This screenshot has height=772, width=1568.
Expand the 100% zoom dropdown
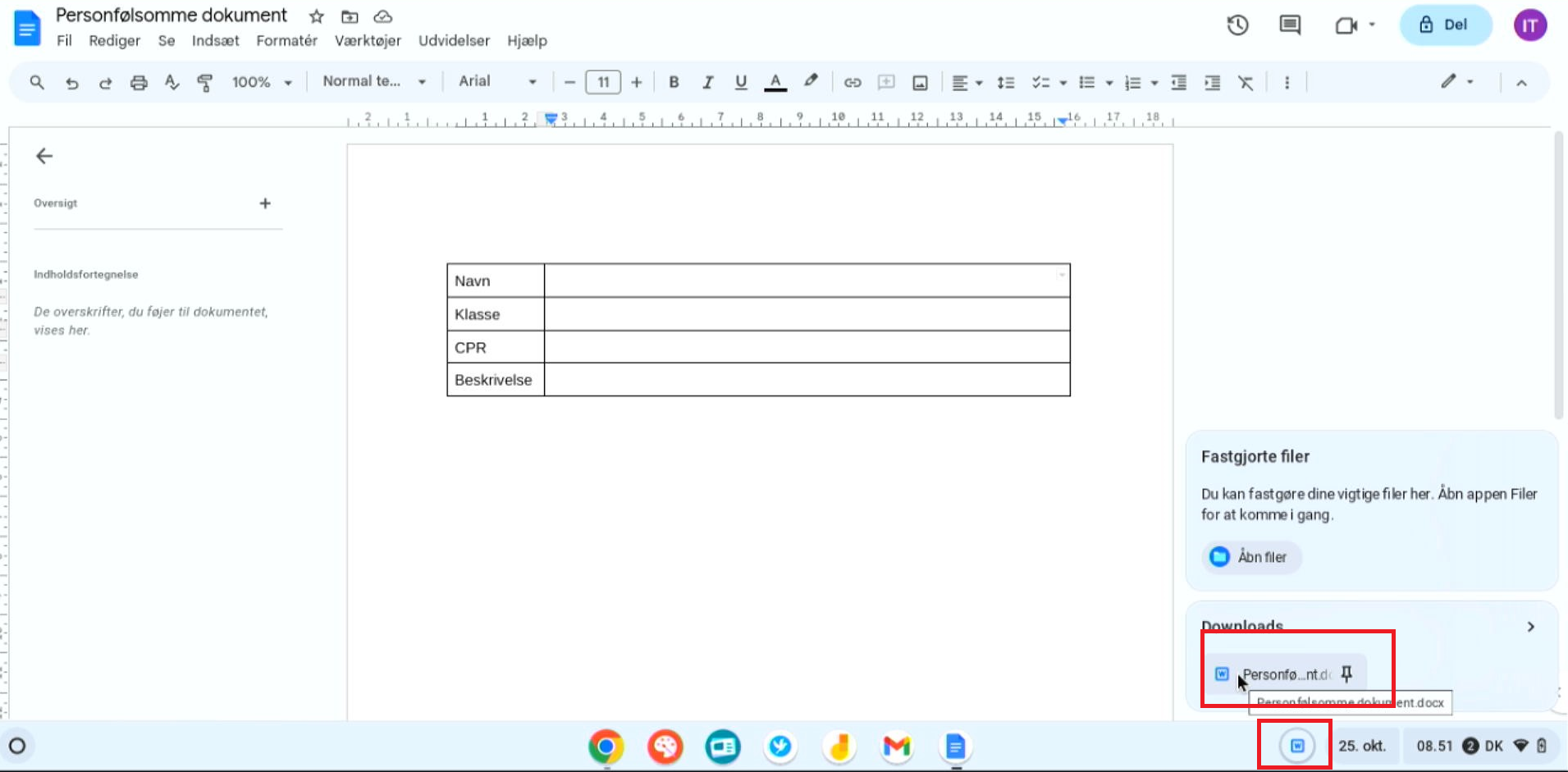262,82
